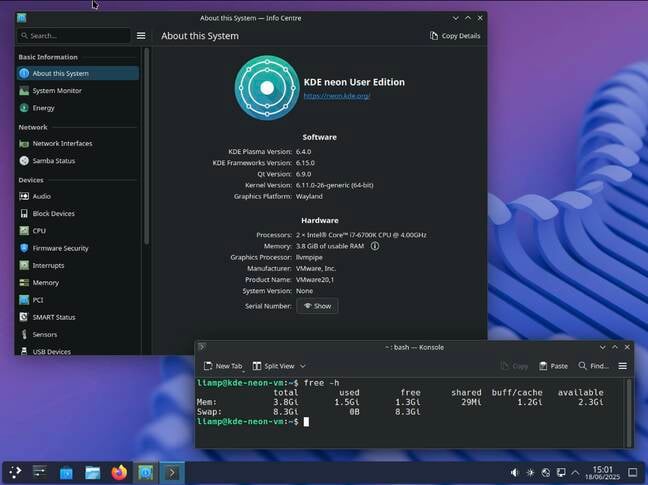Open the Dolphin file manager taskbar icon
This screenshot has height=485, width=648.
[x=93, y=472]
